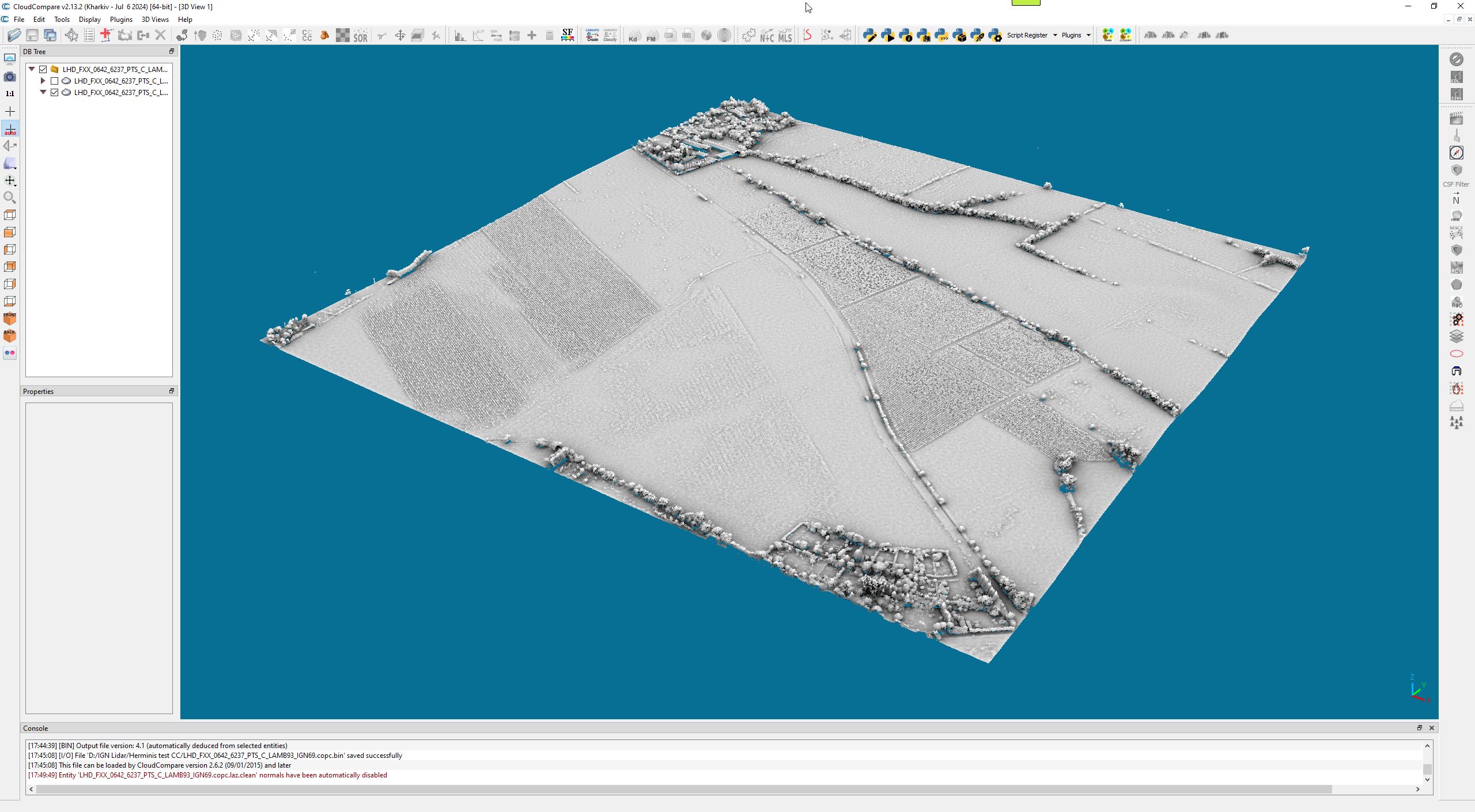Viewport: 1475px width, 812px height.
Task: Open the Display menu
Action: (89, 20)
